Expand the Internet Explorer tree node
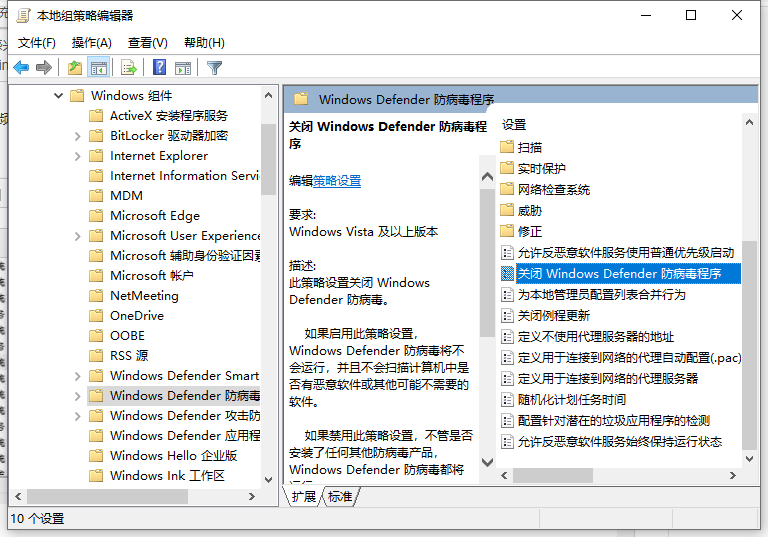 pos(78,156)
